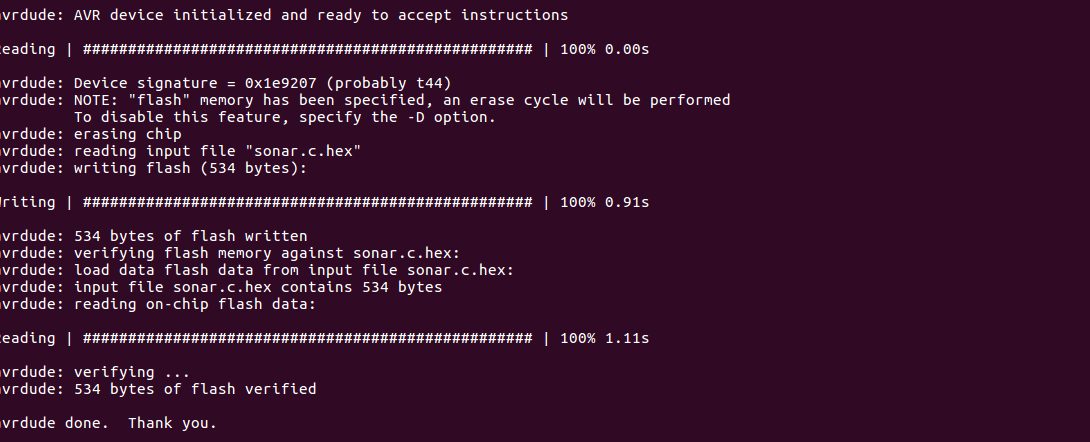Click the "100% 0.91s" writing time
Screen dimensions: 1090x442
pyautogui.click(x=605, y=202)
